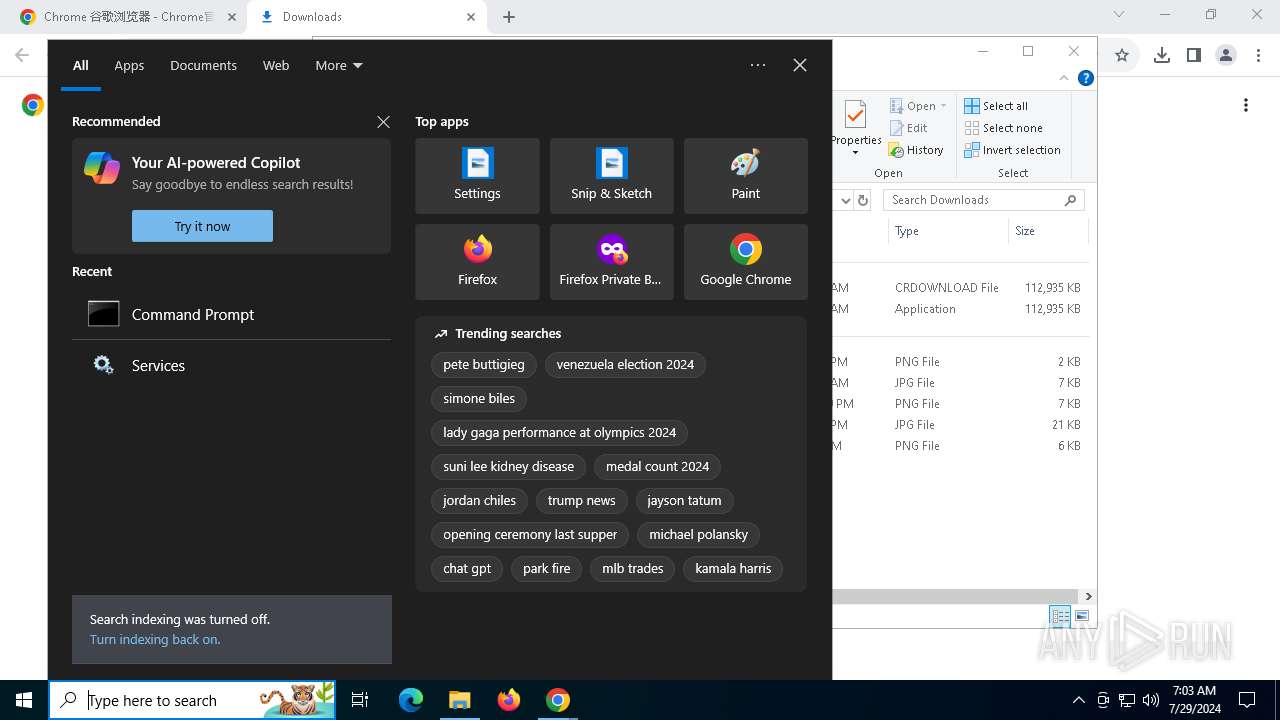Open Chrome profile avatar
This screenshot has width=1280, height=720.
pos(1226,56)
